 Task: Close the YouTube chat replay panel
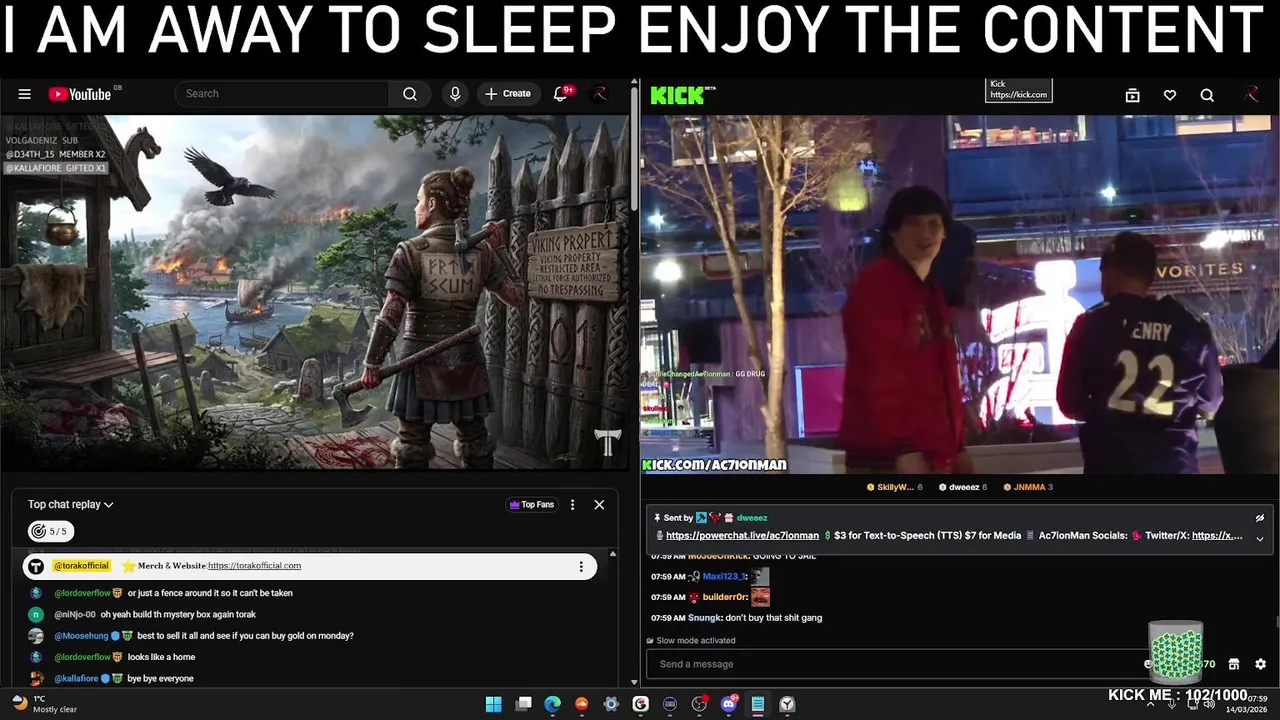coord(599,505)
